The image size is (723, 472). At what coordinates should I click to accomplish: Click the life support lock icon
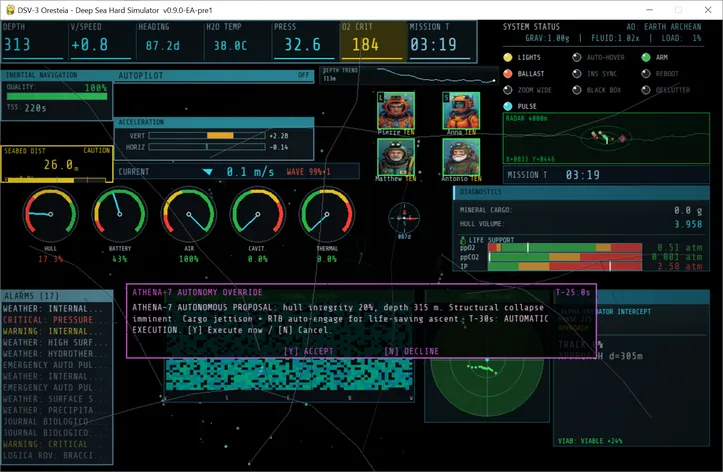pyautogui.click(x=463, y=240)
